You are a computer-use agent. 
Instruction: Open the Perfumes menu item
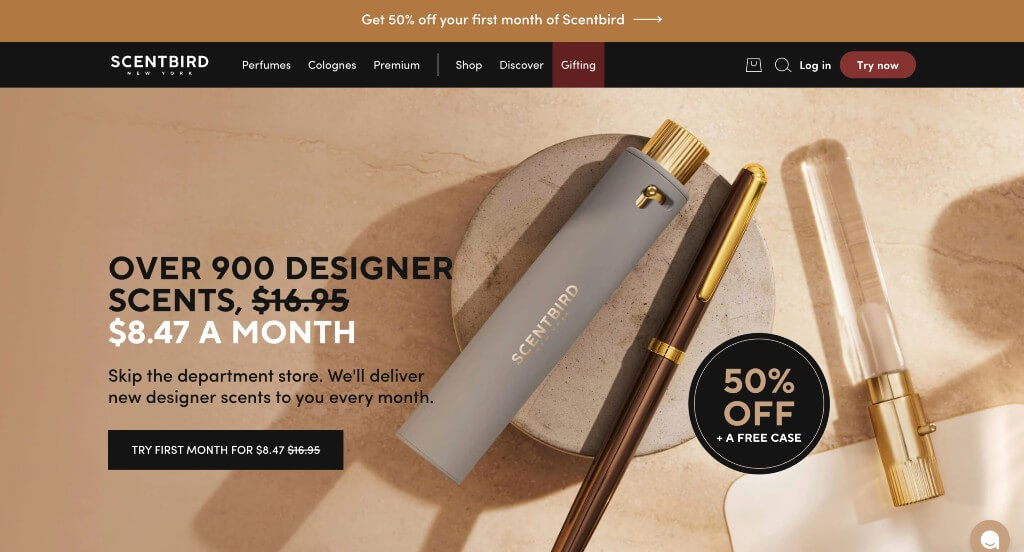(266, 65)
